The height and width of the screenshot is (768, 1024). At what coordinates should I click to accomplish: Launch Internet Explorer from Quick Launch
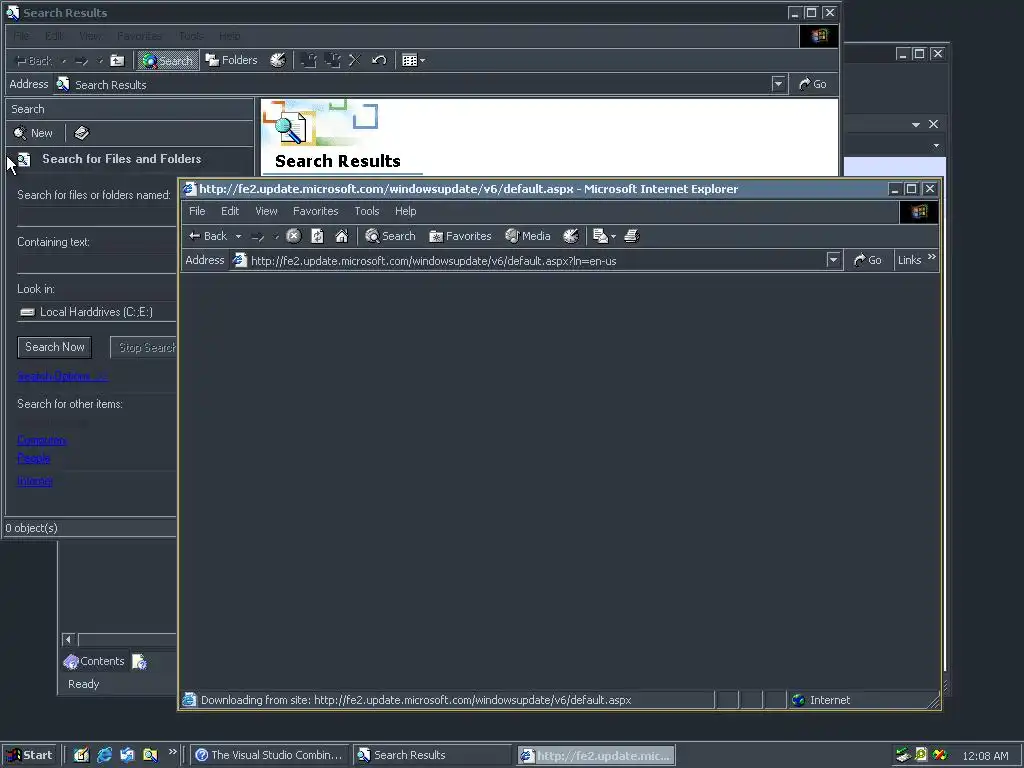104,755
